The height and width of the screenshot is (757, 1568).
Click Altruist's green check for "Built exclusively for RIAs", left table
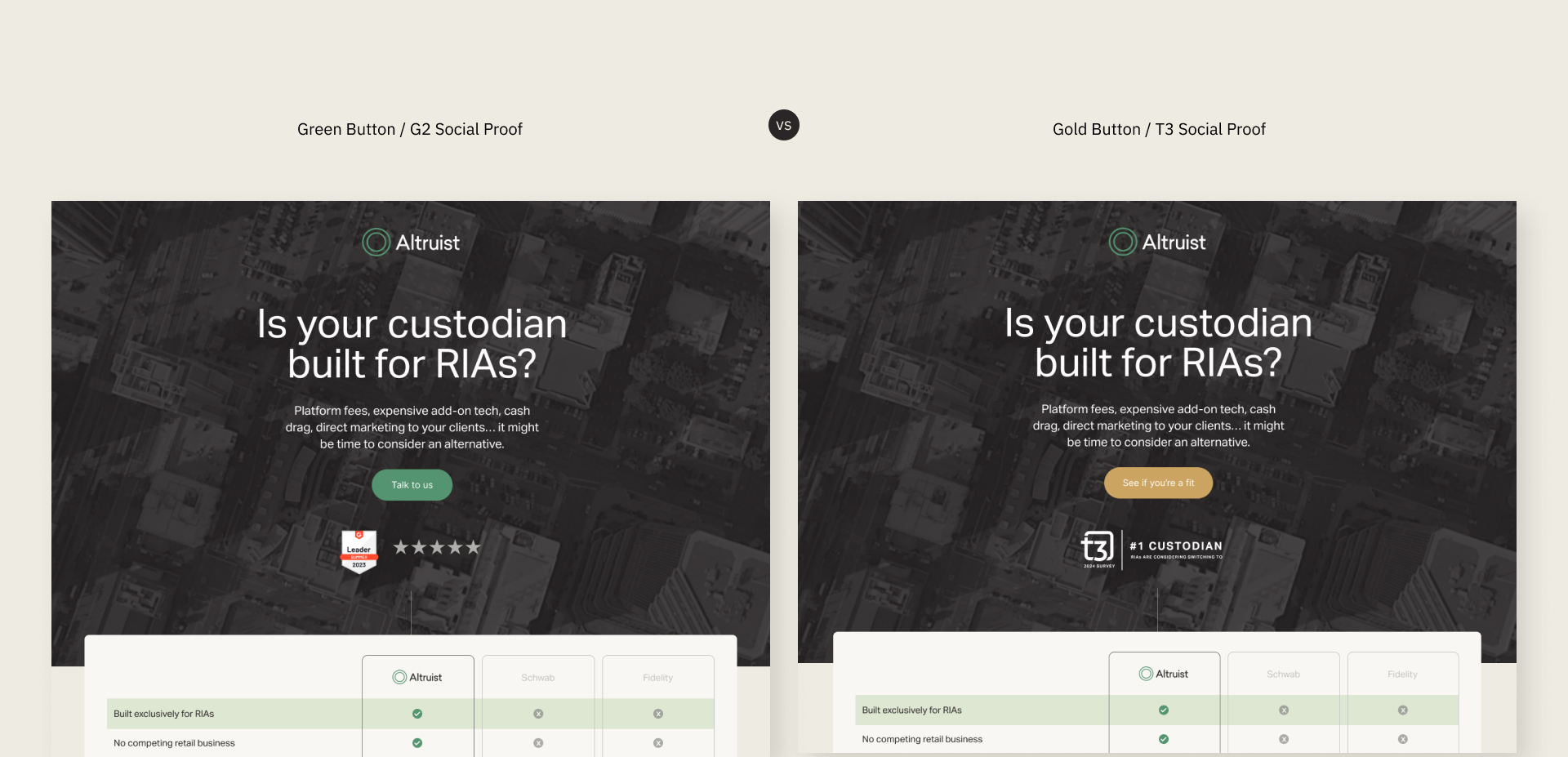coord(417,714)
